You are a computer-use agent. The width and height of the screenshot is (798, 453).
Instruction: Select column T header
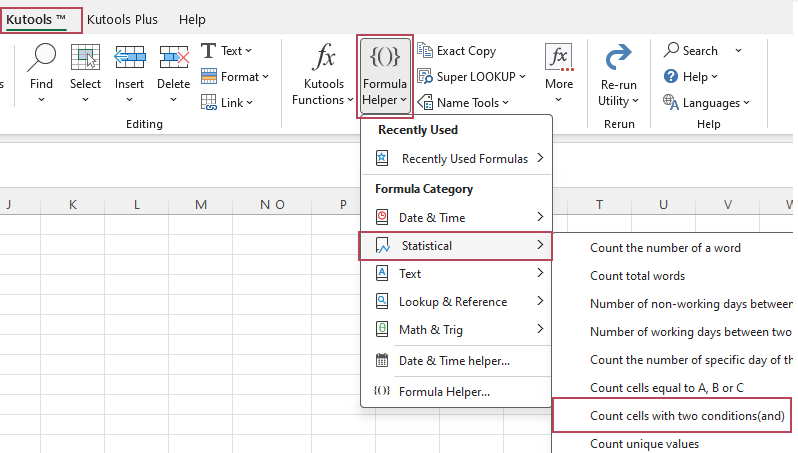click(600, 205)
